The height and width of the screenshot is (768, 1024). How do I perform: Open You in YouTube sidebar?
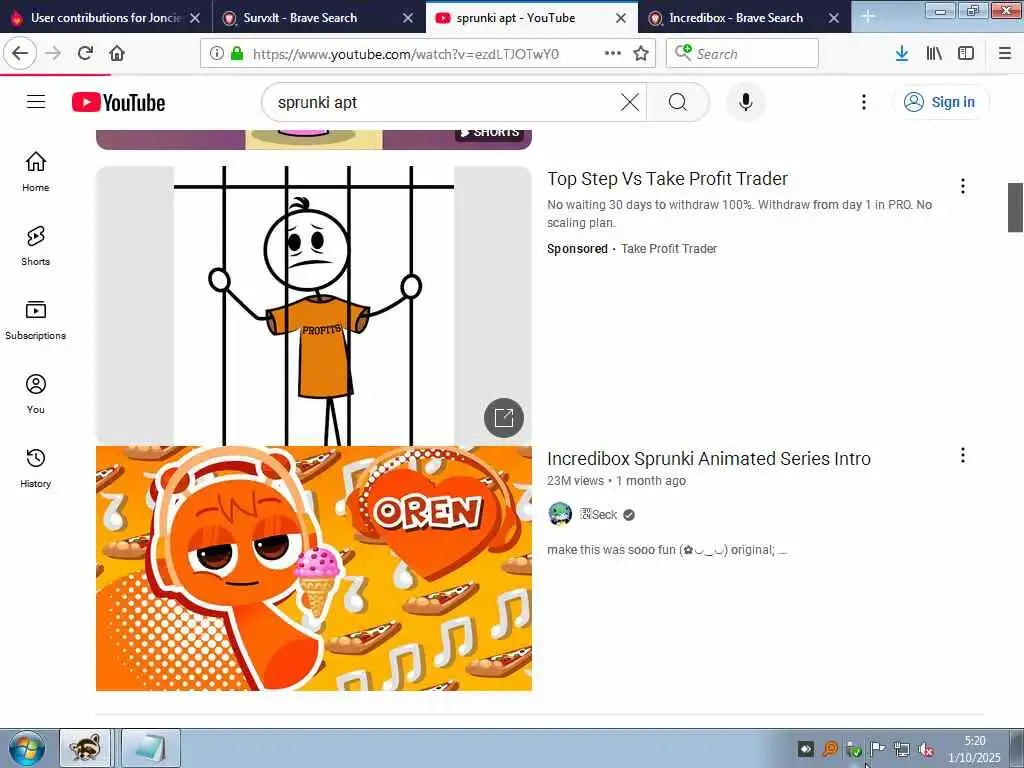coord(35,394)
